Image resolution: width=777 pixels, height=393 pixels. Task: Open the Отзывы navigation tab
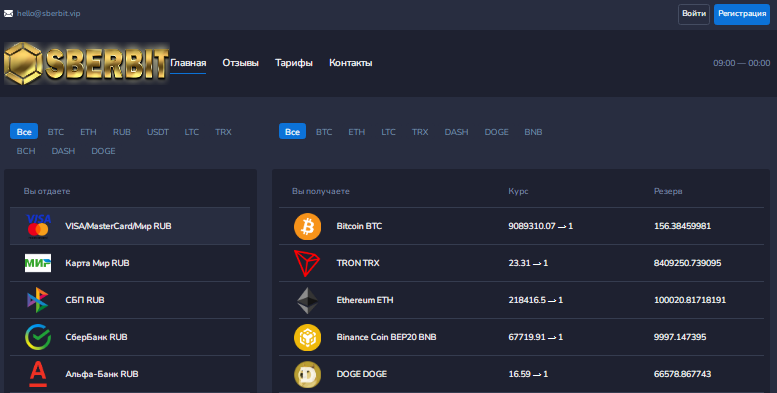pos(240,63)
